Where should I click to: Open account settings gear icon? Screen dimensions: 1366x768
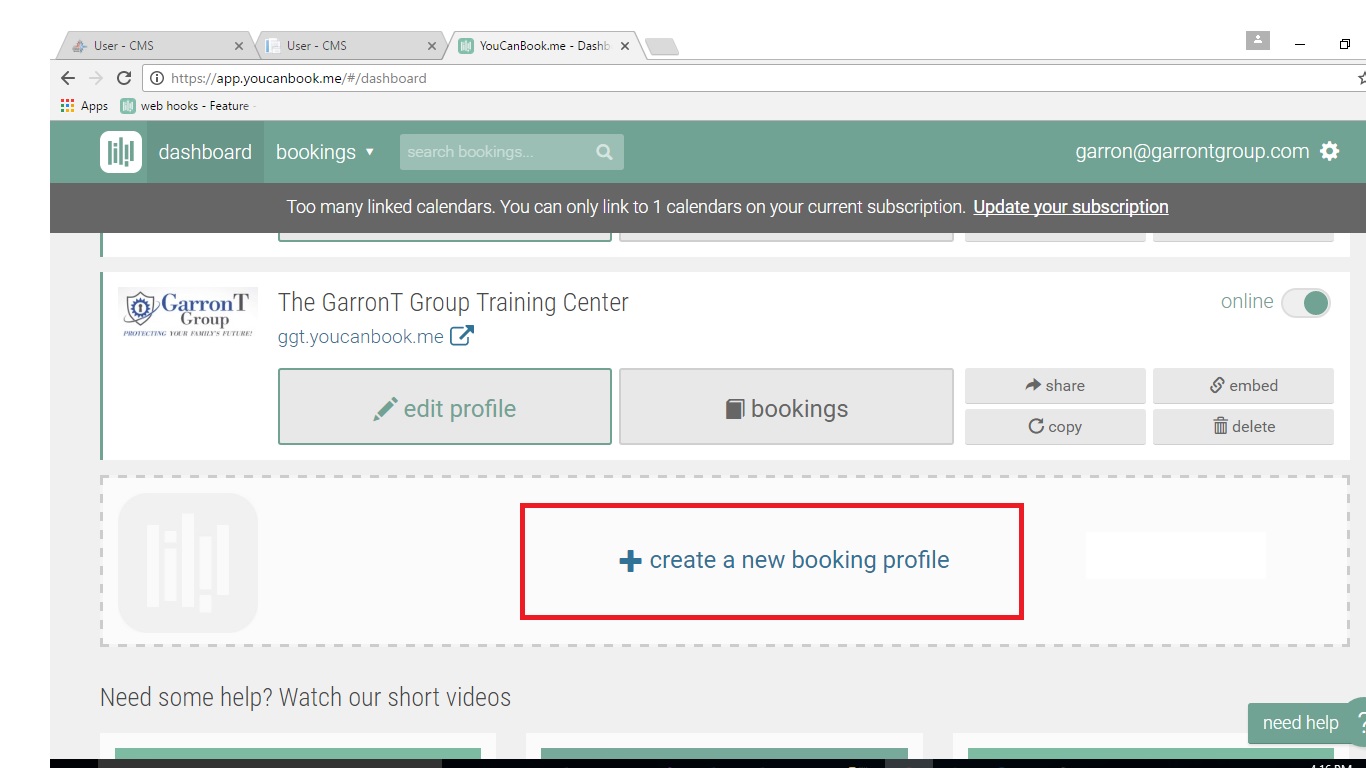1329,152
